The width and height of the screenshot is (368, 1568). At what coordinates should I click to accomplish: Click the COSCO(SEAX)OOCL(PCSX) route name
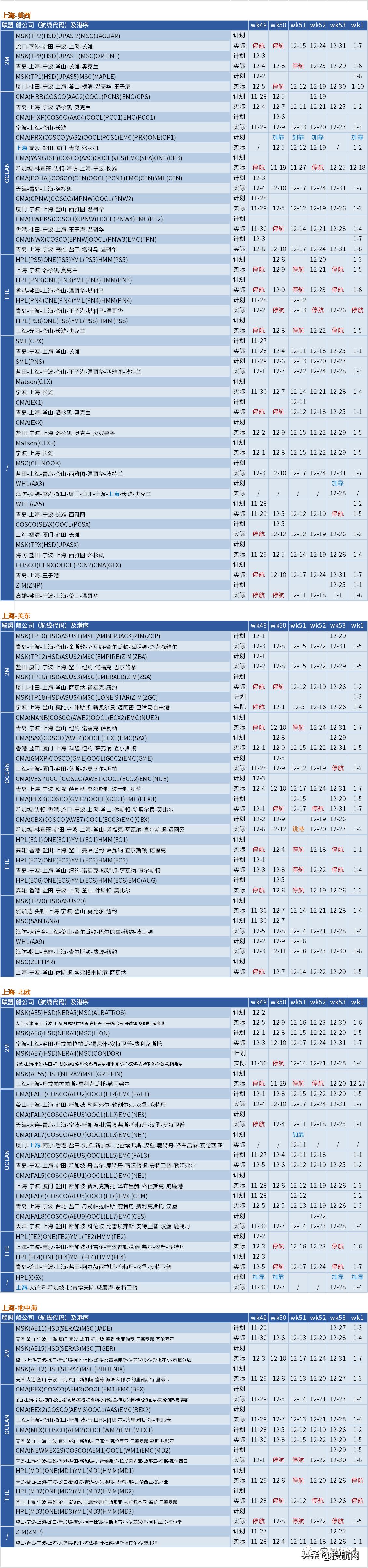point(53,524)
